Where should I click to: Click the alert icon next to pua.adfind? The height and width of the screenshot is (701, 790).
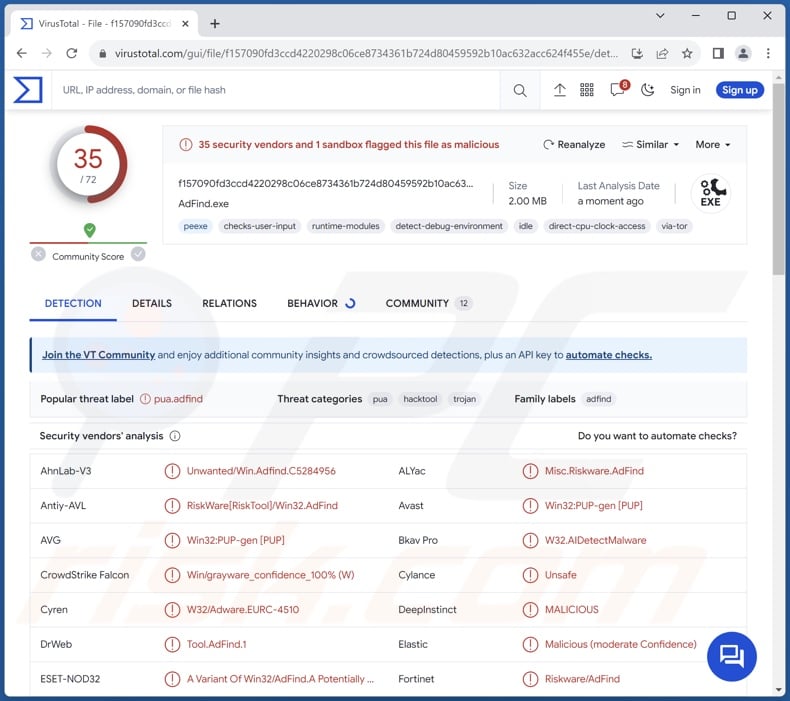[x=145, y=399]
